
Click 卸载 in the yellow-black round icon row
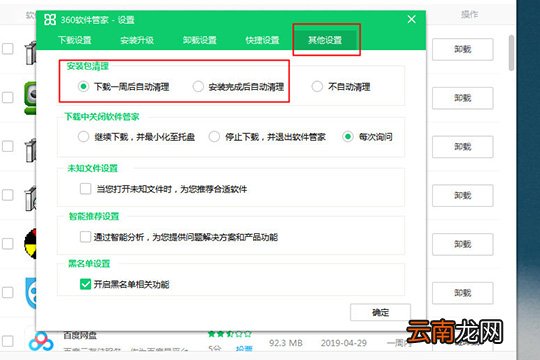[x=463, y=244]
